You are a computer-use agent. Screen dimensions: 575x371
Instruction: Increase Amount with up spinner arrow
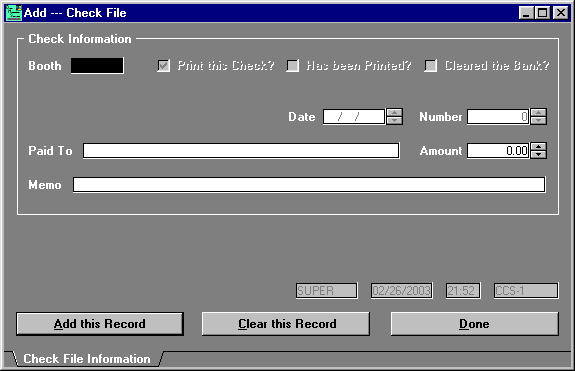[x=538, y=147]
